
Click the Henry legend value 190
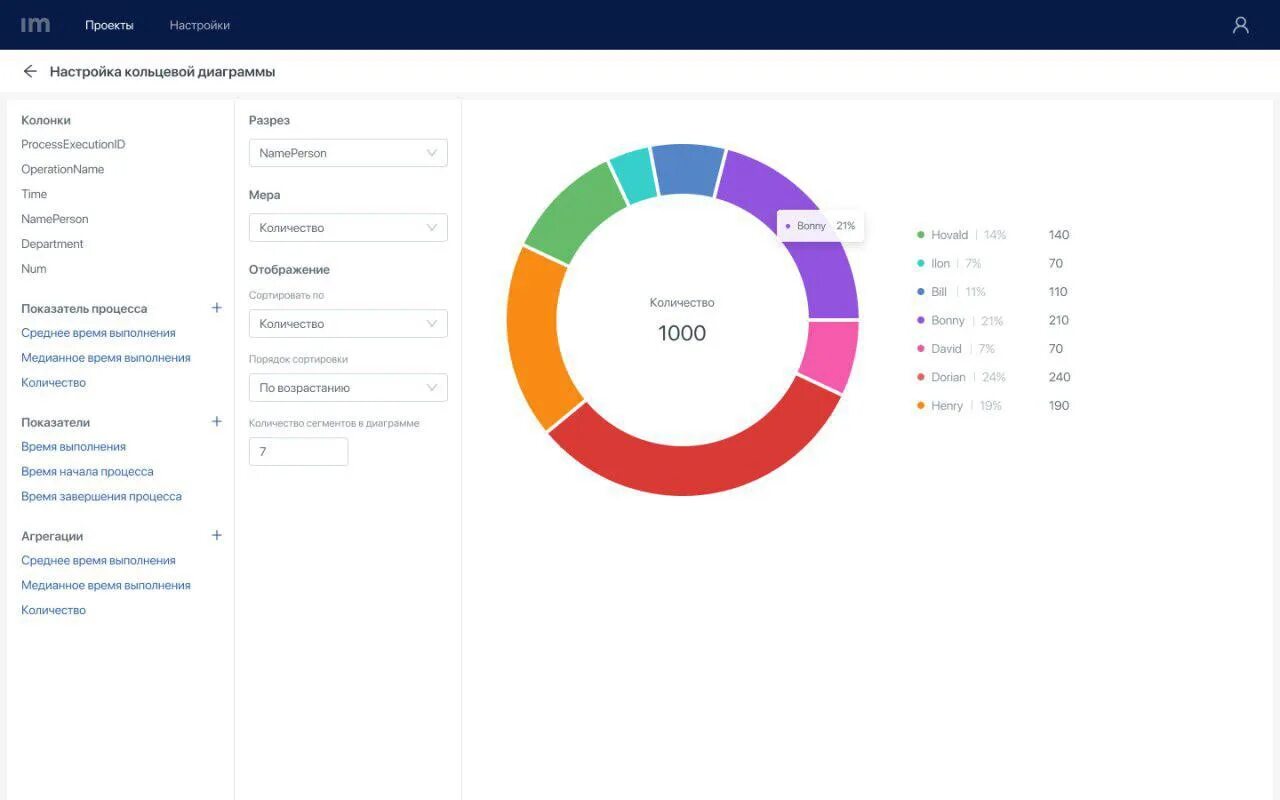(x=1059, y=406)
